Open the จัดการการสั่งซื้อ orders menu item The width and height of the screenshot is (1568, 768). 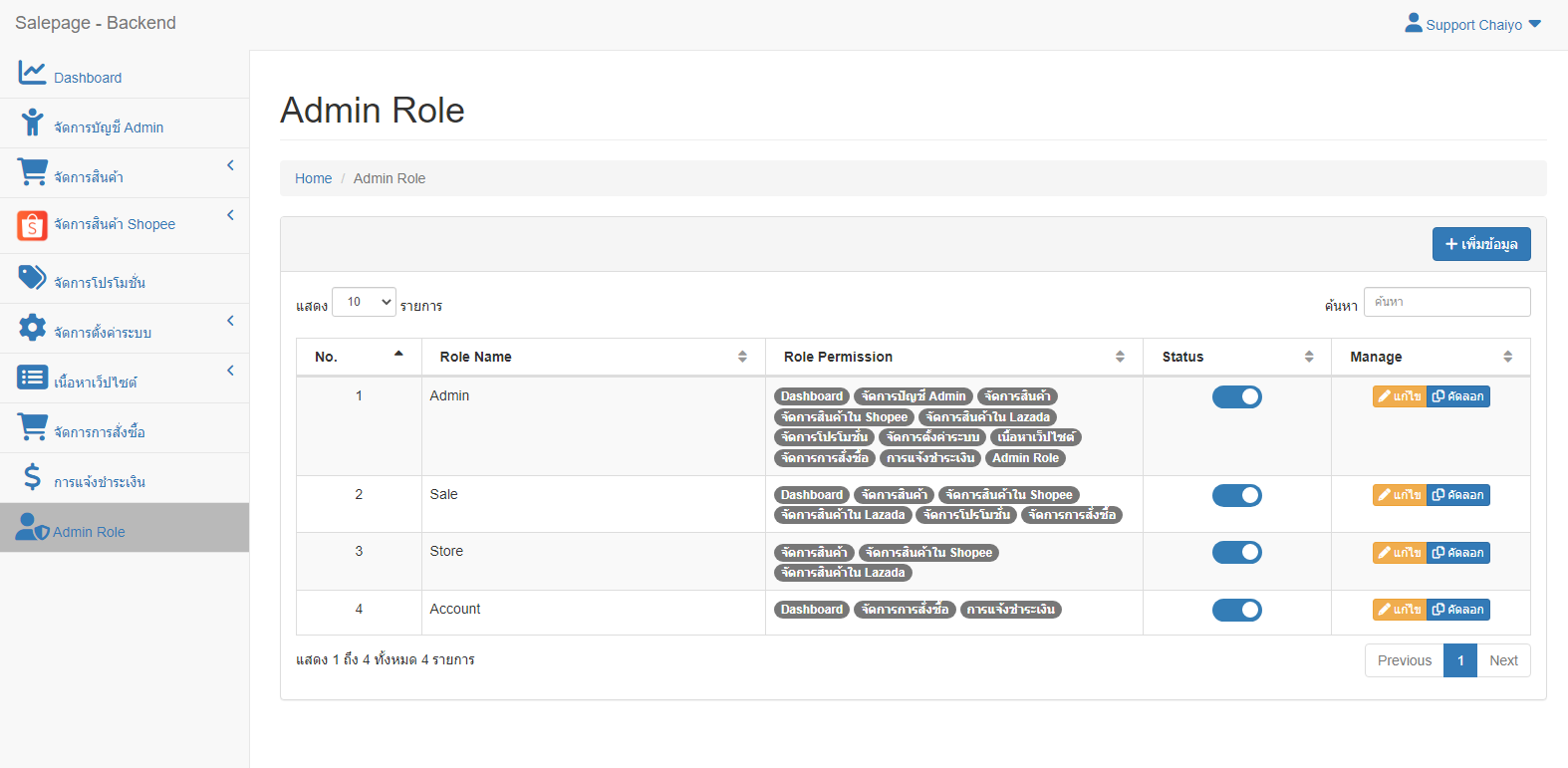[99, 432]
